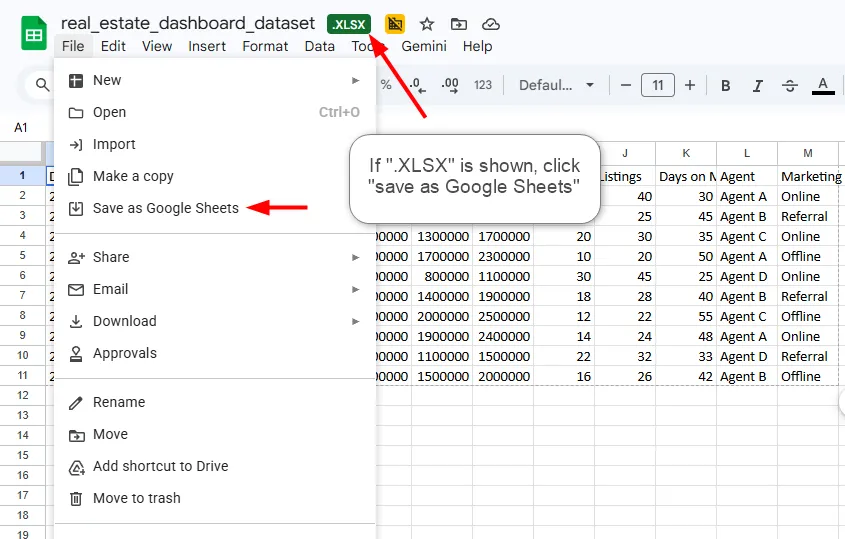Screen dimensions: 845x539
Task: Check cloud document status icon
Action: pyautogui.click(x=490, y=24)
